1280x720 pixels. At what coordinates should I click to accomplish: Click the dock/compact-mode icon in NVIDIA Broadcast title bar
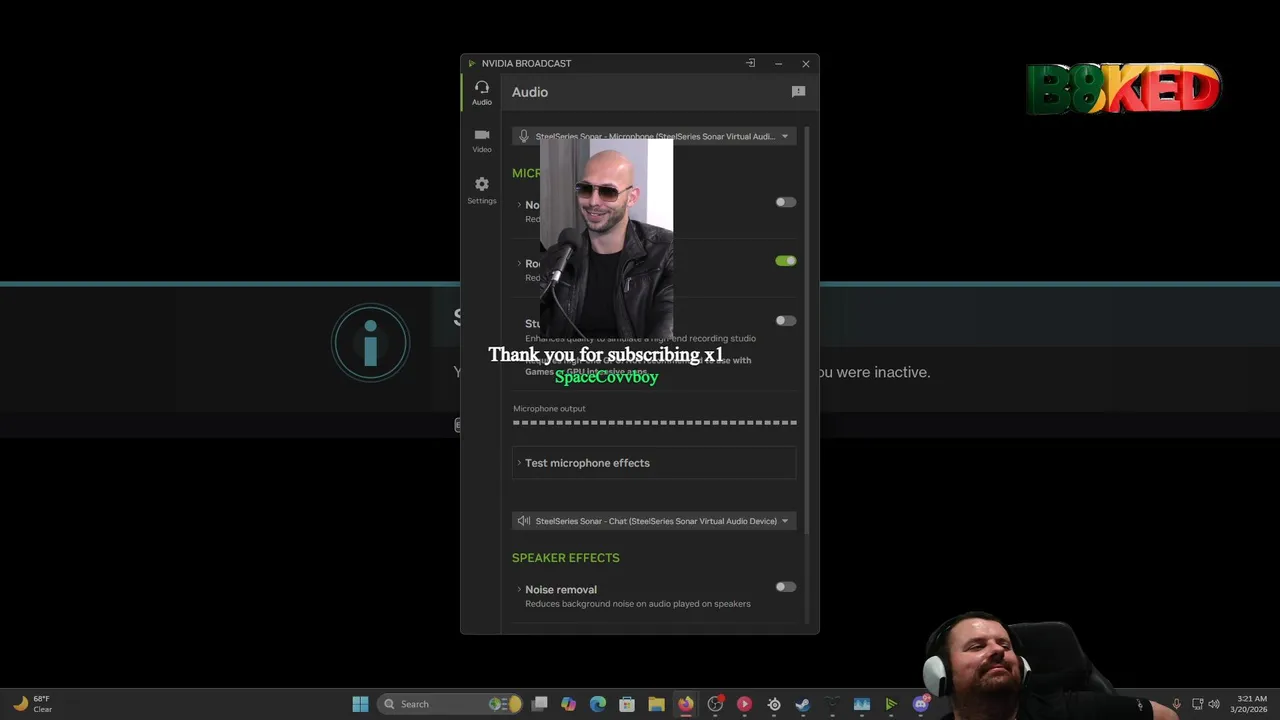pyautogui.click(x=750, y=63)
